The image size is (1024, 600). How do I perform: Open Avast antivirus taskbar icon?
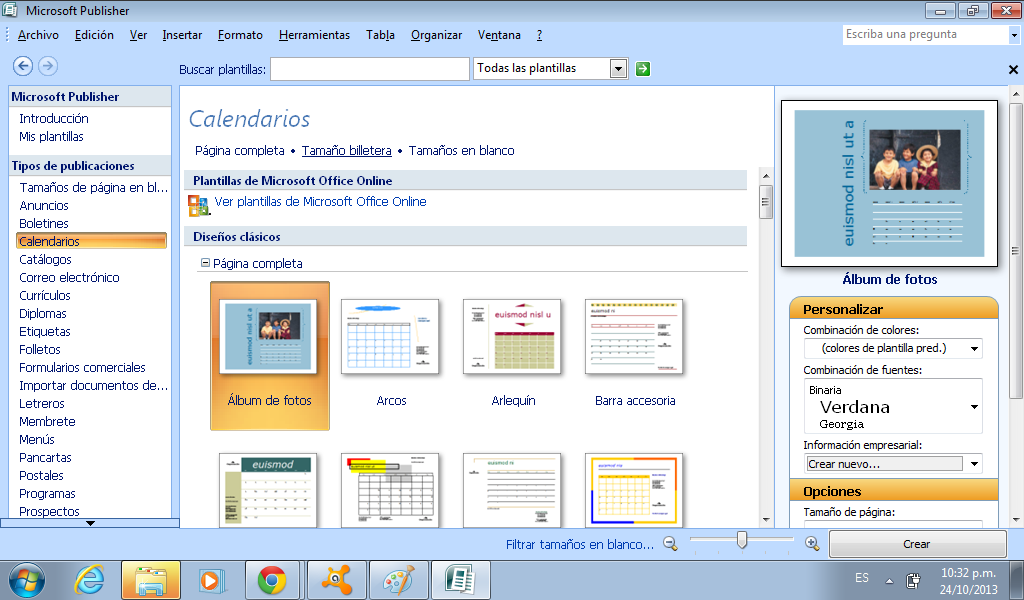tap(336, 580)
